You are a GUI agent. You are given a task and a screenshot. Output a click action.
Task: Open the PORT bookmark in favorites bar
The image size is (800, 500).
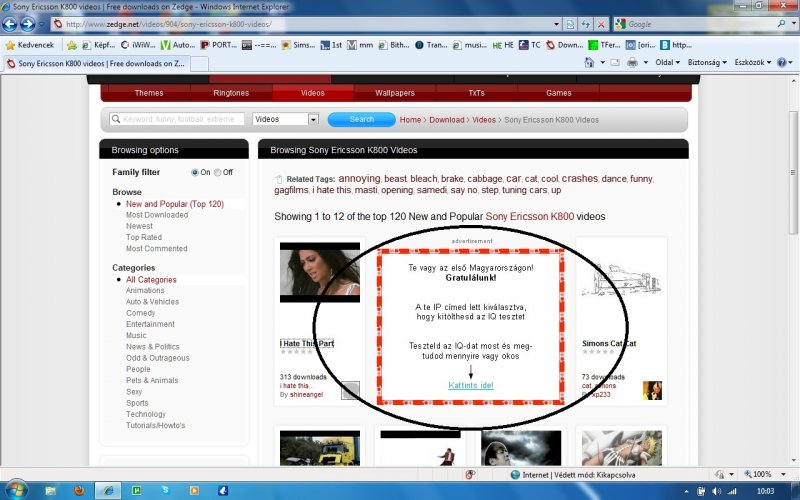218,45
